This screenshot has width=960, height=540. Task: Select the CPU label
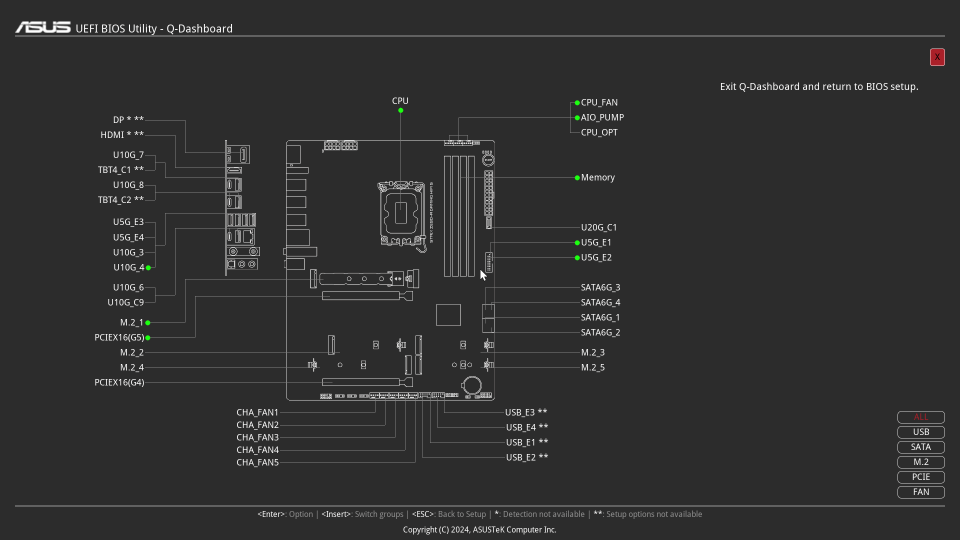point(400,101)
